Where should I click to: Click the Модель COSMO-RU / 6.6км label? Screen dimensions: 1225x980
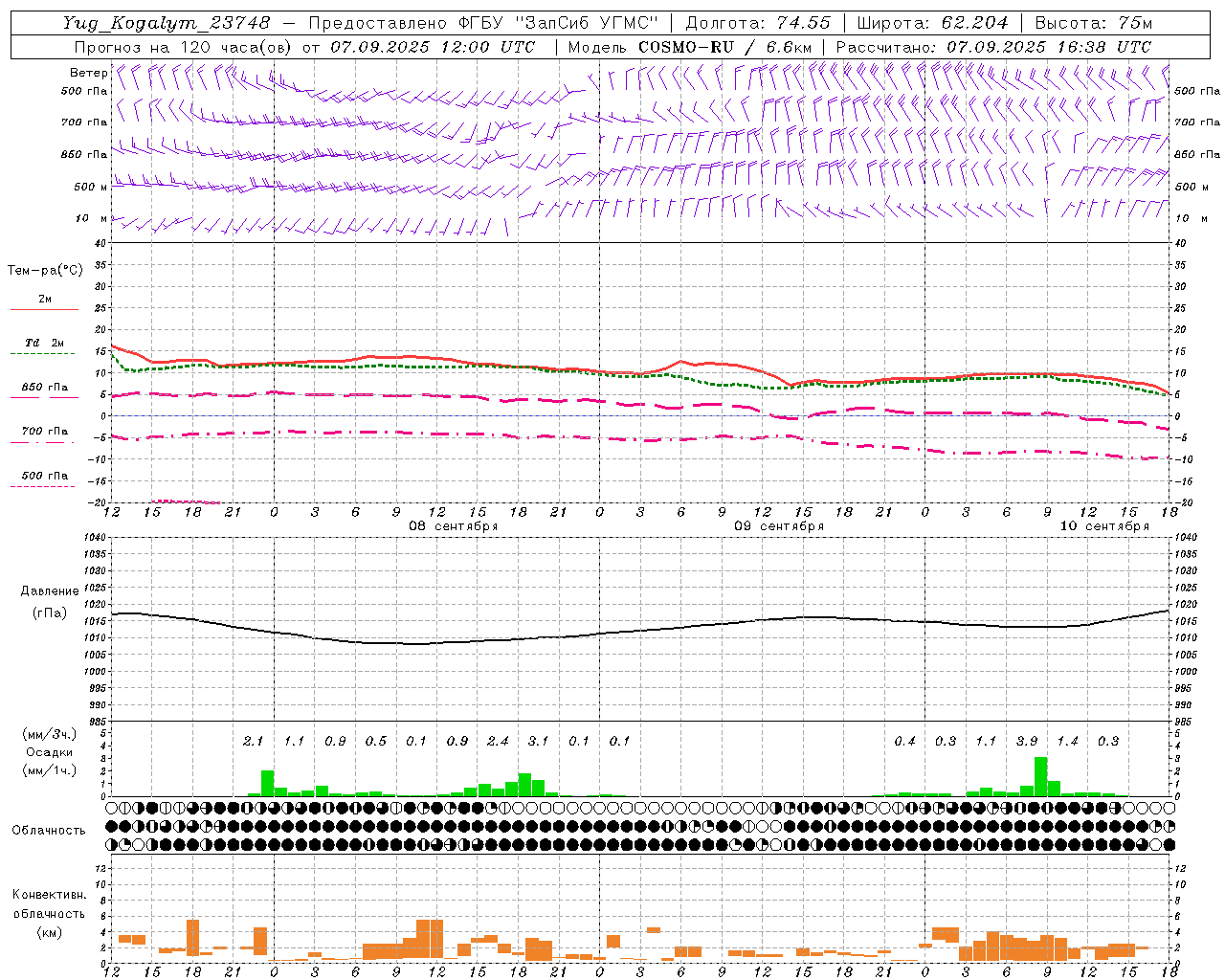pos(690,47)
